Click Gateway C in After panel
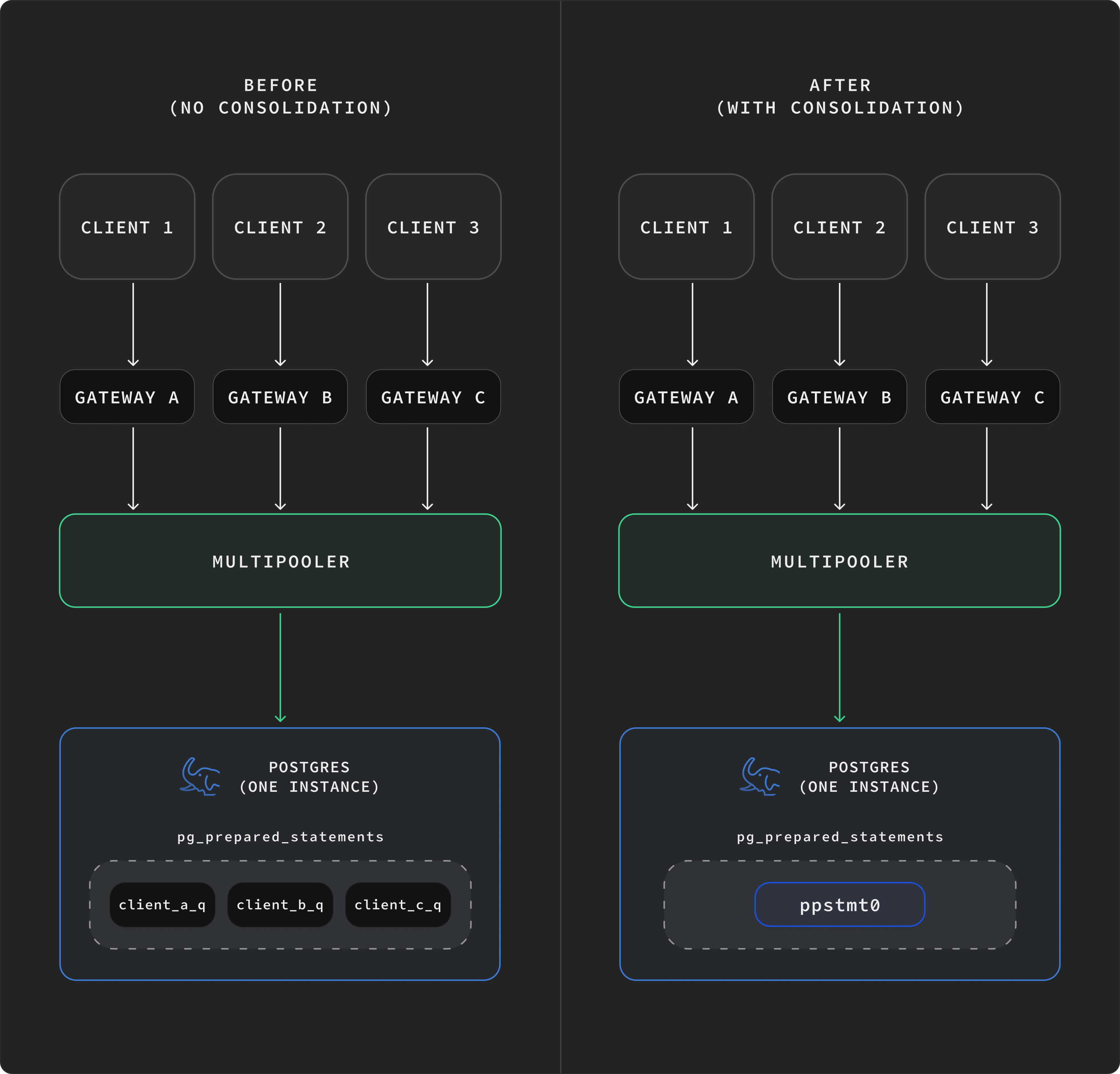Viewport: 1120px width, 1074px height. pyautogui.click(x=992, y=397)
